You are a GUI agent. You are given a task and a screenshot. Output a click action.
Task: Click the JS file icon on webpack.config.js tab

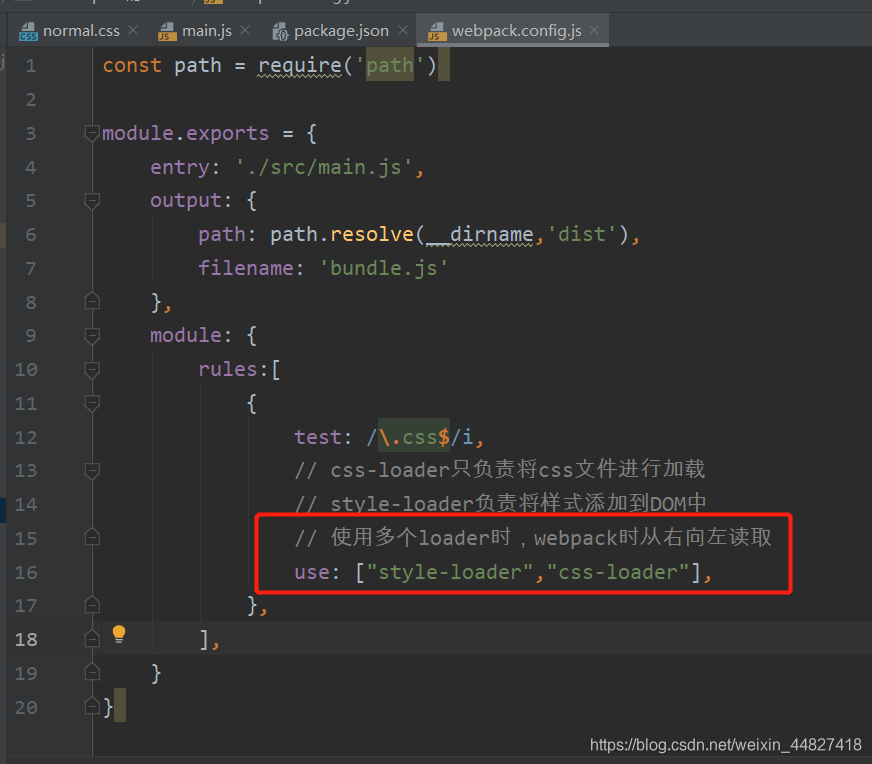[437, 32]
